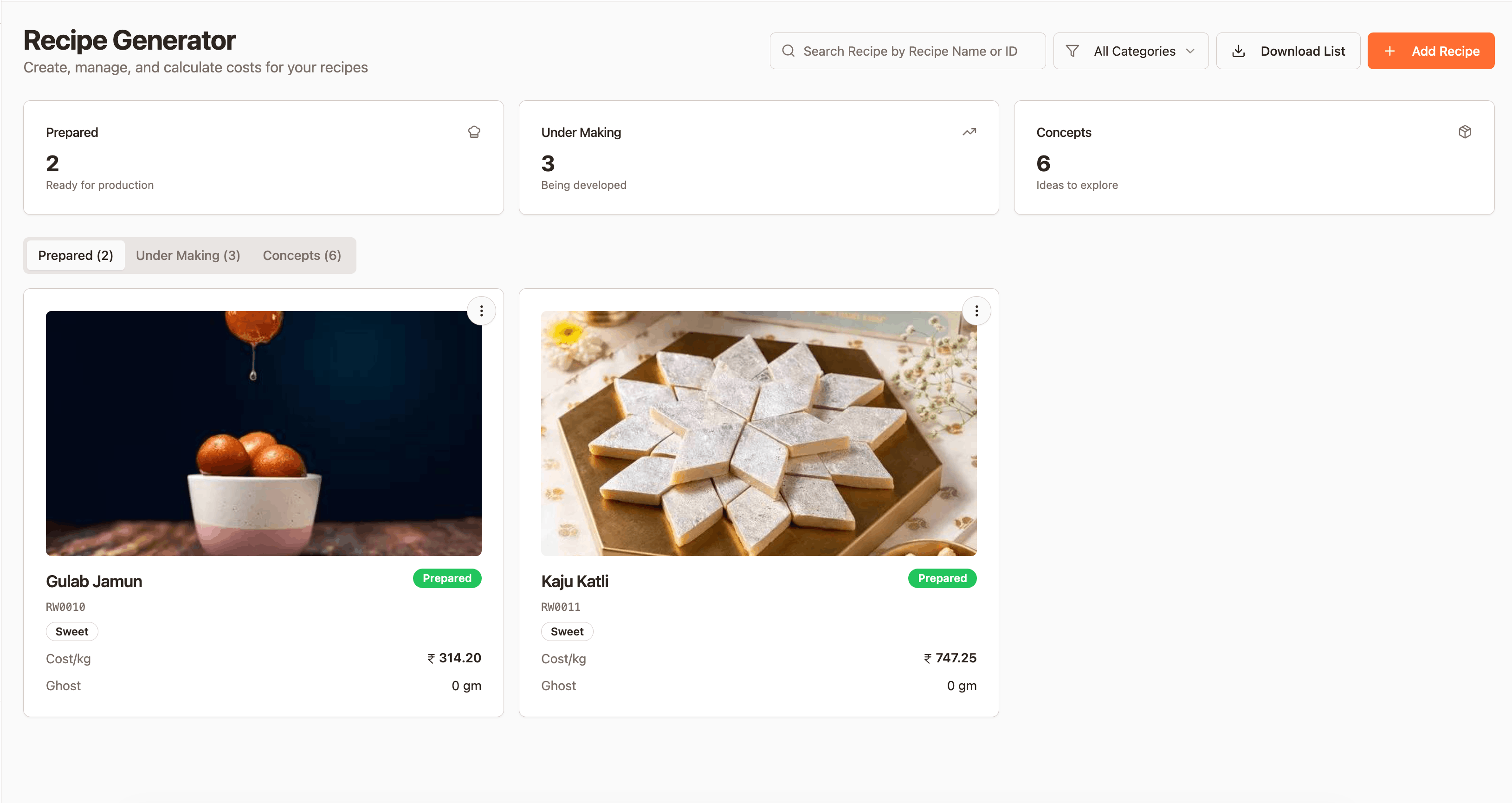Open the Gulab Jamun photo thumbnail
Image resolution: width=1512 pixels, height=803 pixels.
264,433
